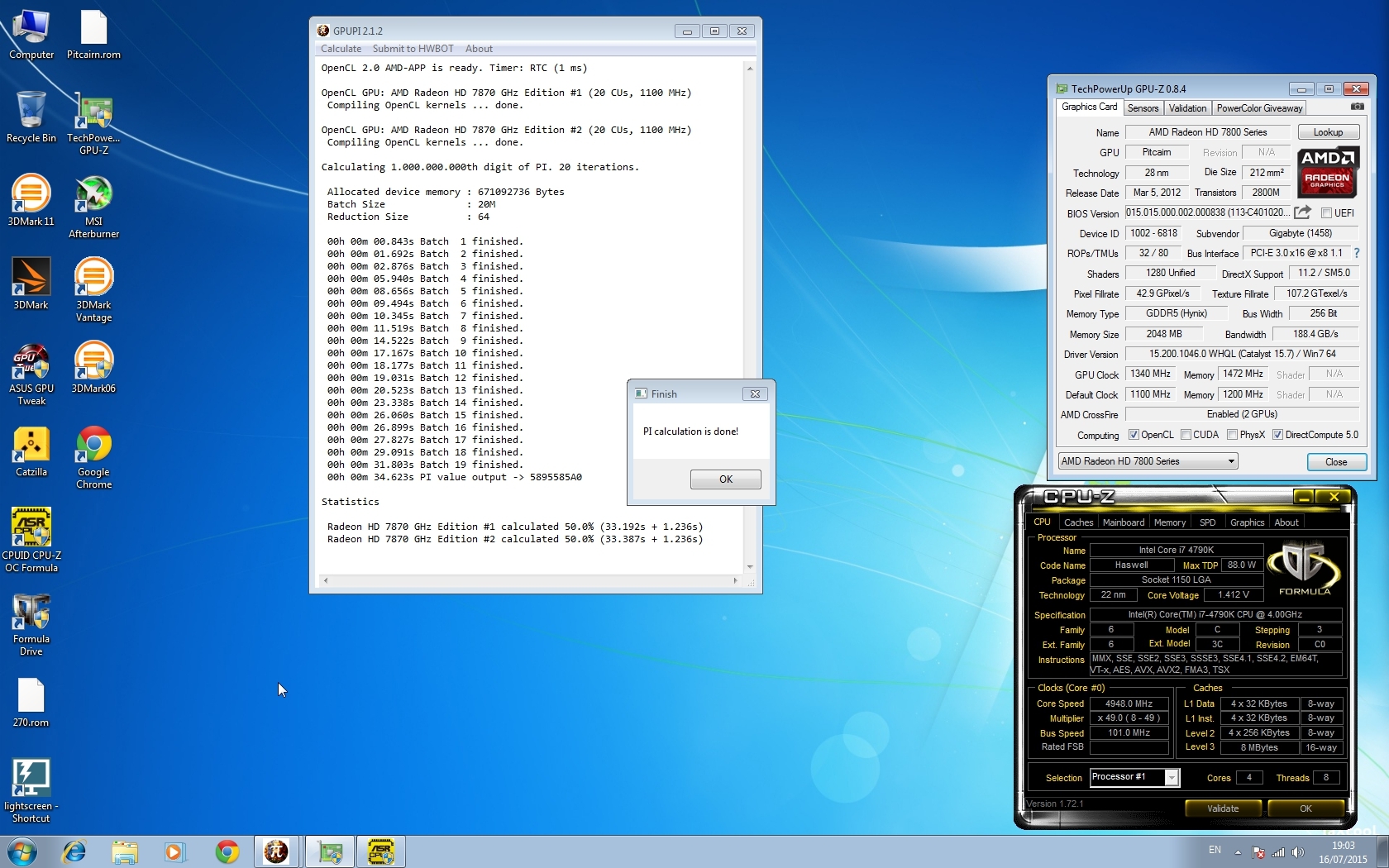Click the Validate button in CPU-Z

pos(1223,808)
